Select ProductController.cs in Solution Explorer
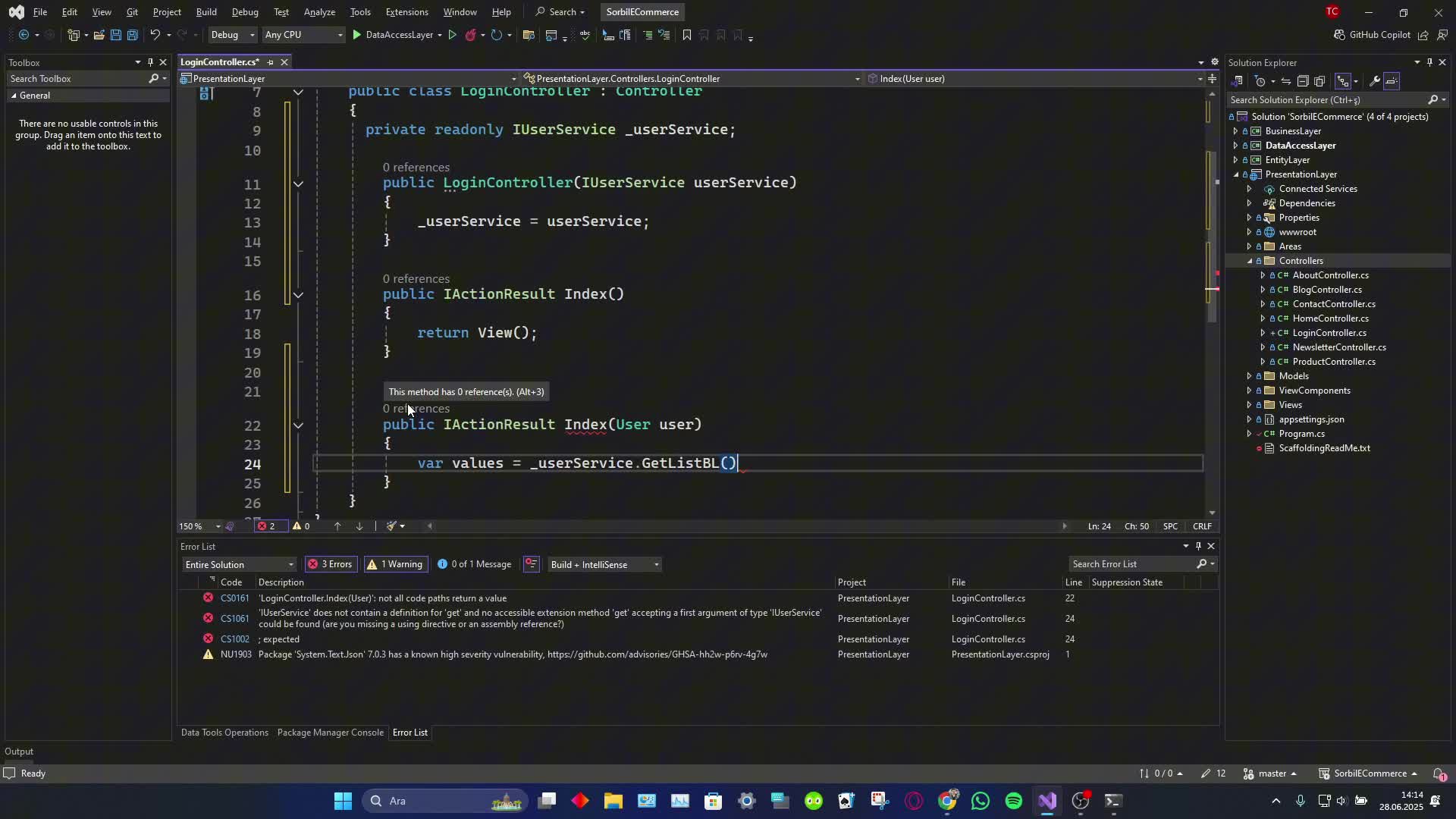The image size is (1456, 819). 1333,362
